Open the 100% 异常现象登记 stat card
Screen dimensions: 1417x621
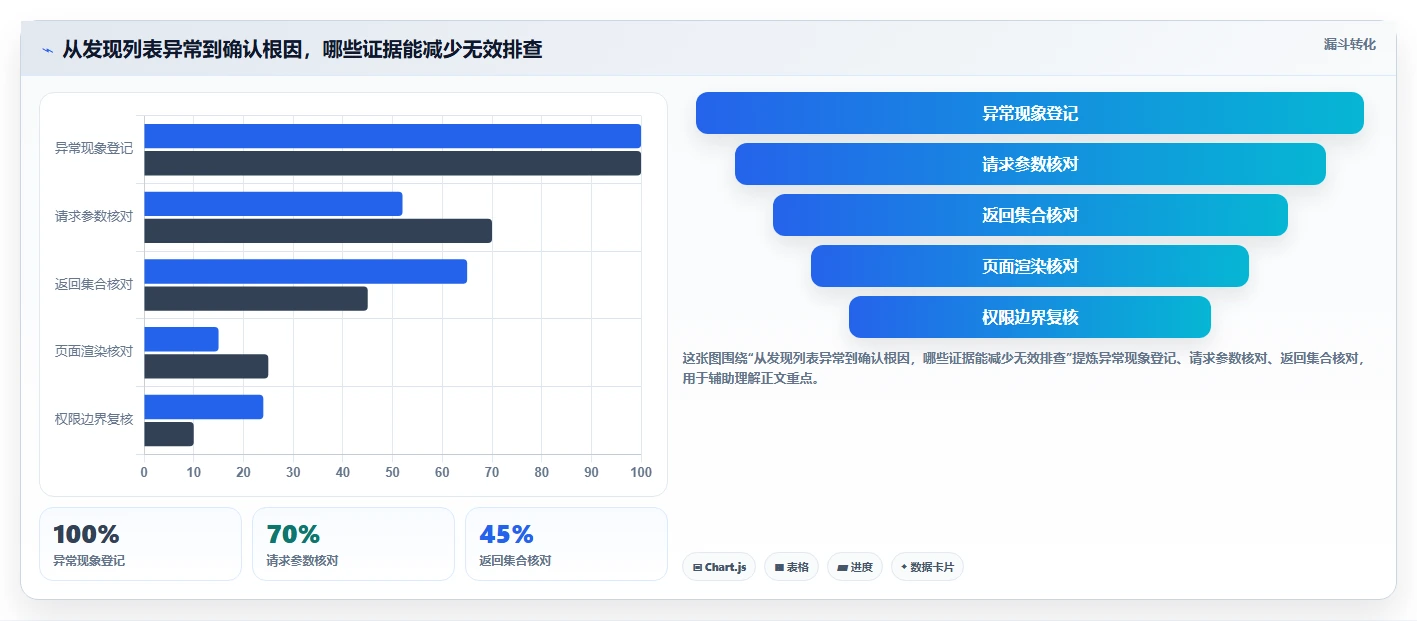140,544
